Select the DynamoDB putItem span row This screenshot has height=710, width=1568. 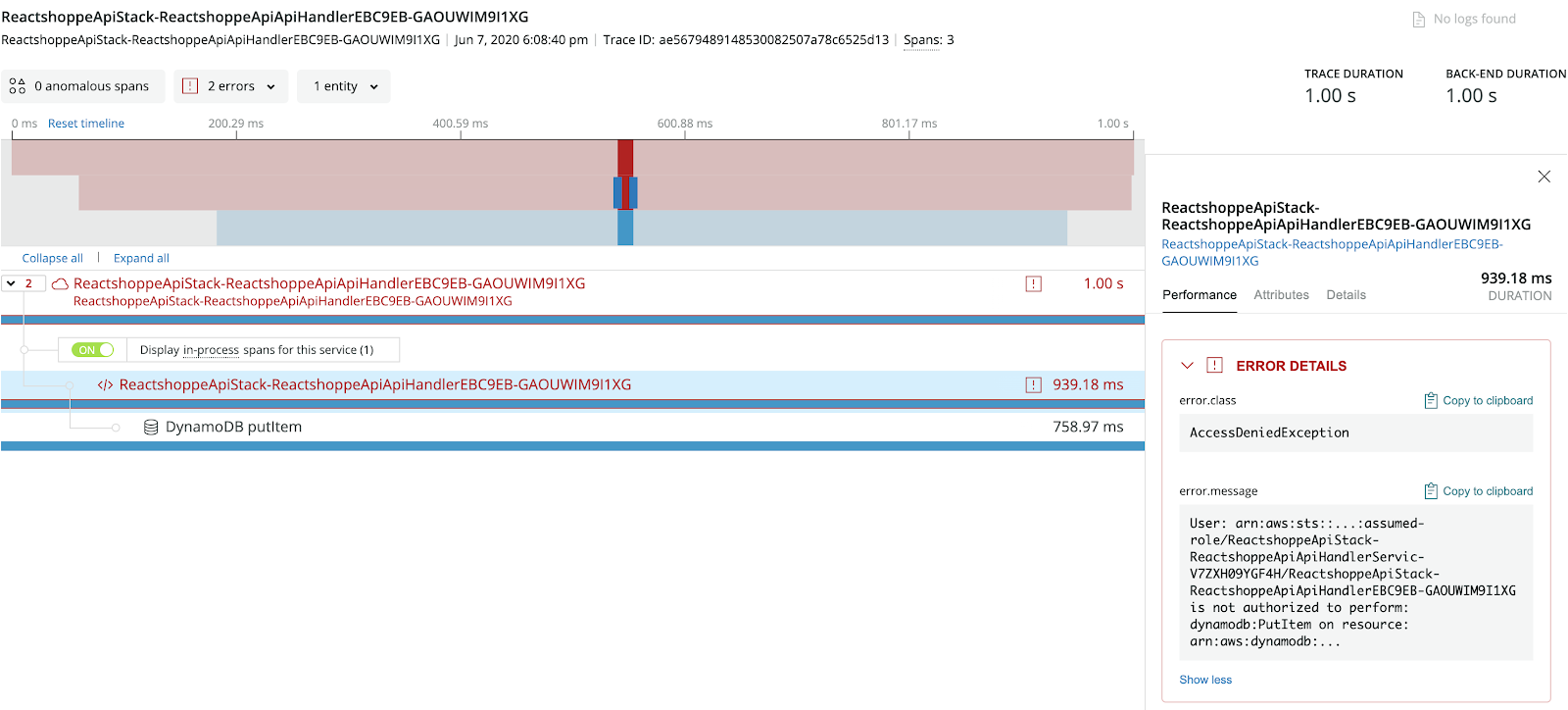click(x=572, y=427)
